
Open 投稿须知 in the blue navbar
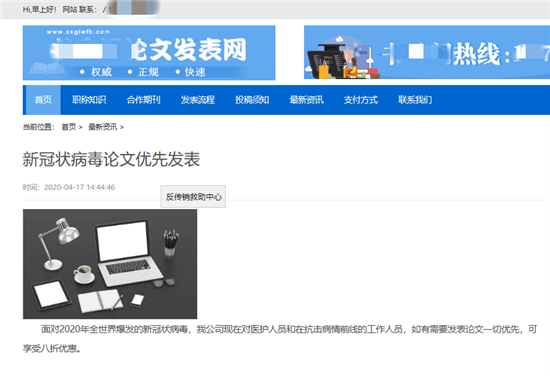click(x=252, y=100)
